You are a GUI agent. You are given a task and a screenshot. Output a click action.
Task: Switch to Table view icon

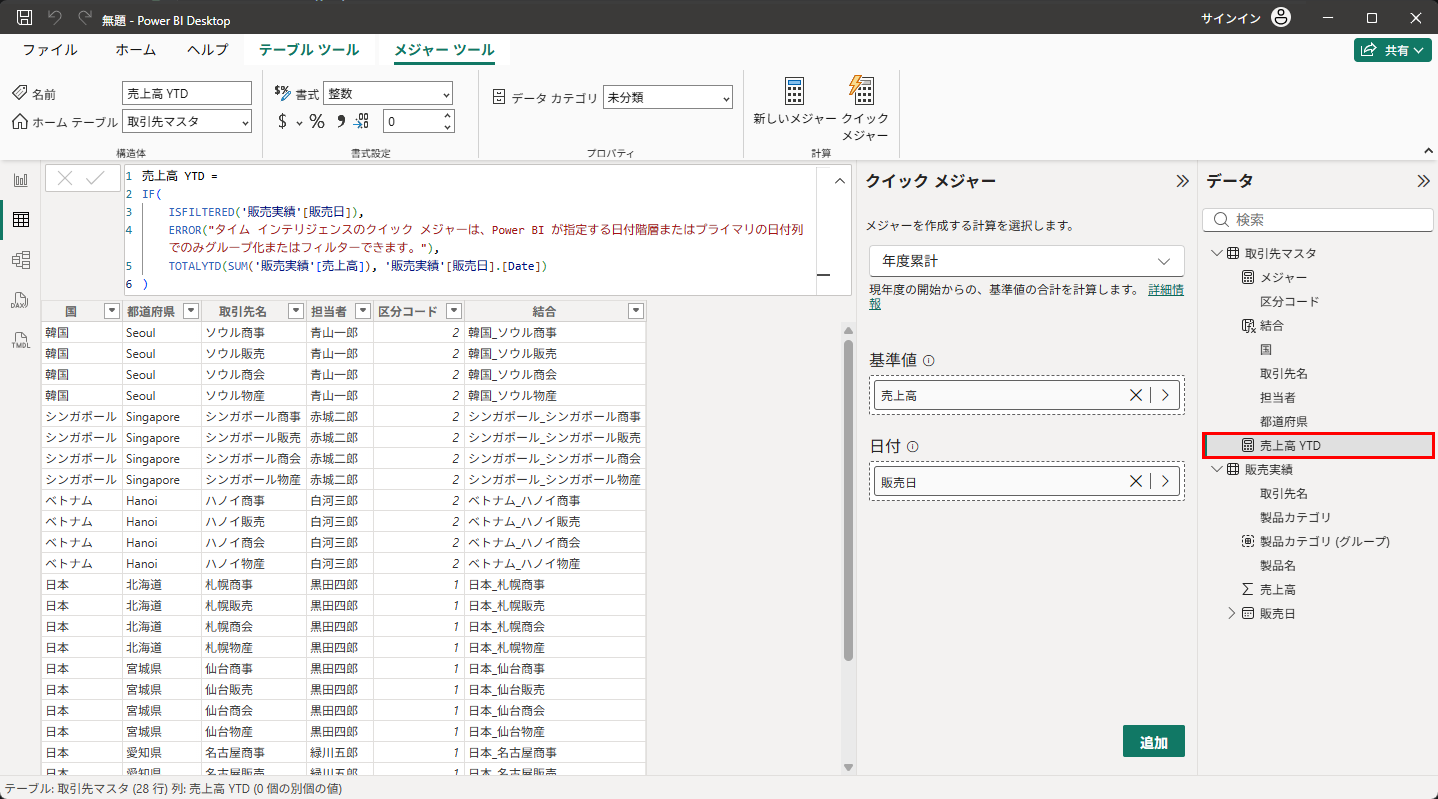point(20,220)
